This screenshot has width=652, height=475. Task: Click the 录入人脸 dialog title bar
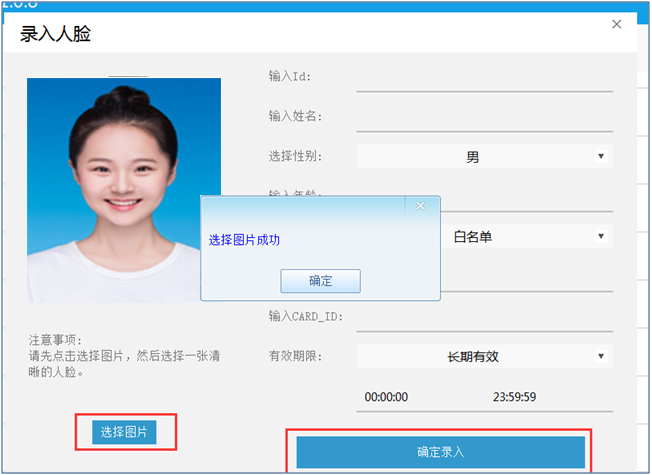(300, 34)
